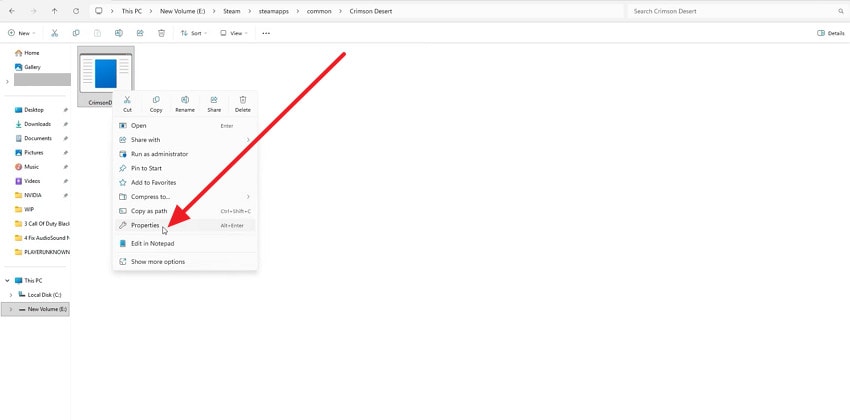Click the Share icon in toolbar
850x420 pixels.
pos(140,33)
